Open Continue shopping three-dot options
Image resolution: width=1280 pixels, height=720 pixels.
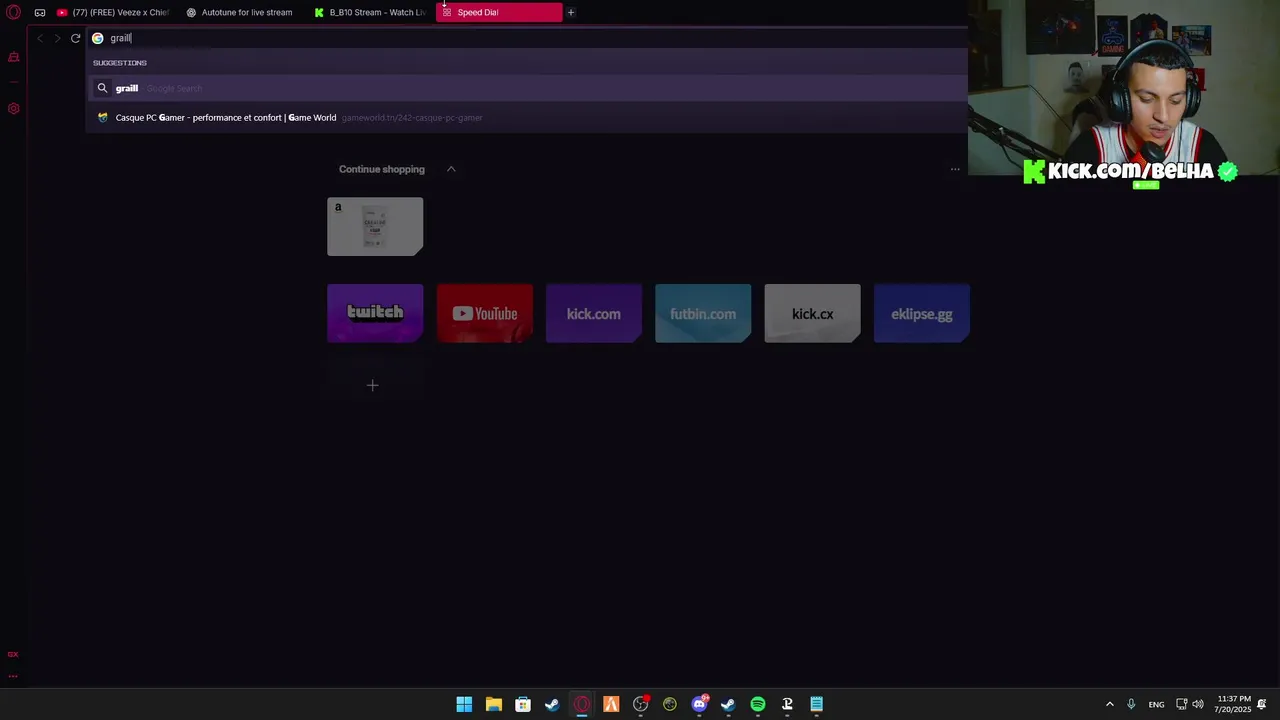(x=955, y=169)
